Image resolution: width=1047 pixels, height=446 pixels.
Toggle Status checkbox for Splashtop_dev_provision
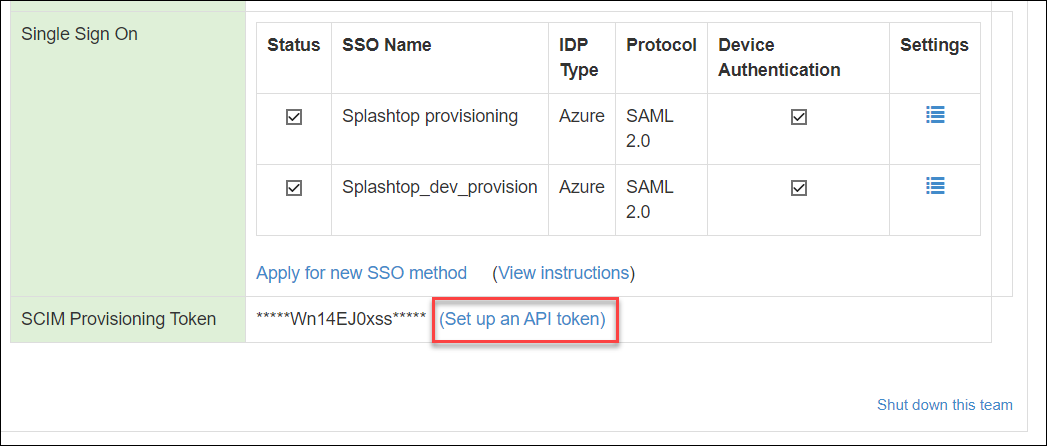[294, 188]
